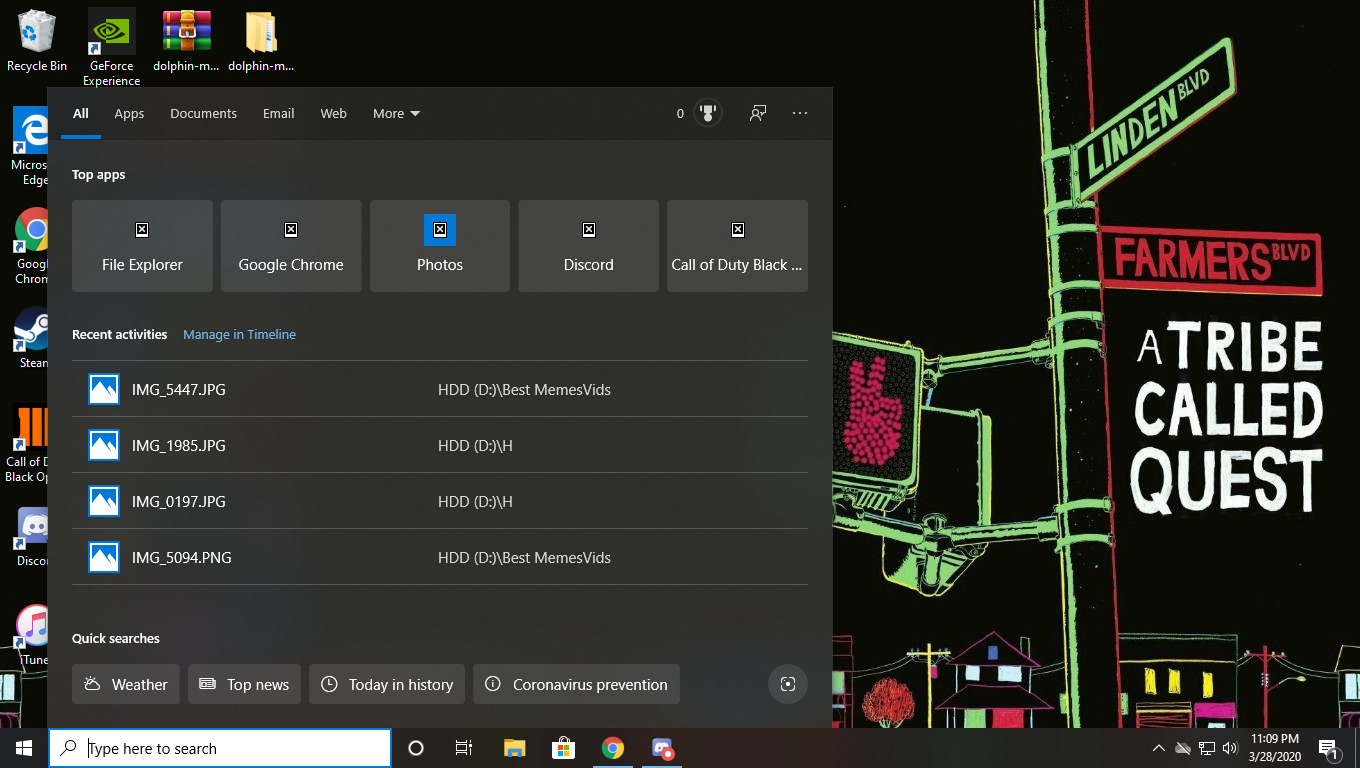Open the network status tray icon

[x=1207, y=748]
